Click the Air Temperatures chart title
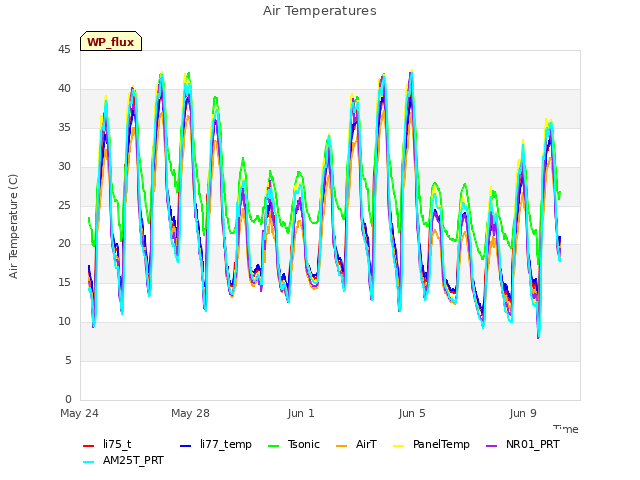Image resolution: width=640 pixels, height=480 pixels. 320,11
